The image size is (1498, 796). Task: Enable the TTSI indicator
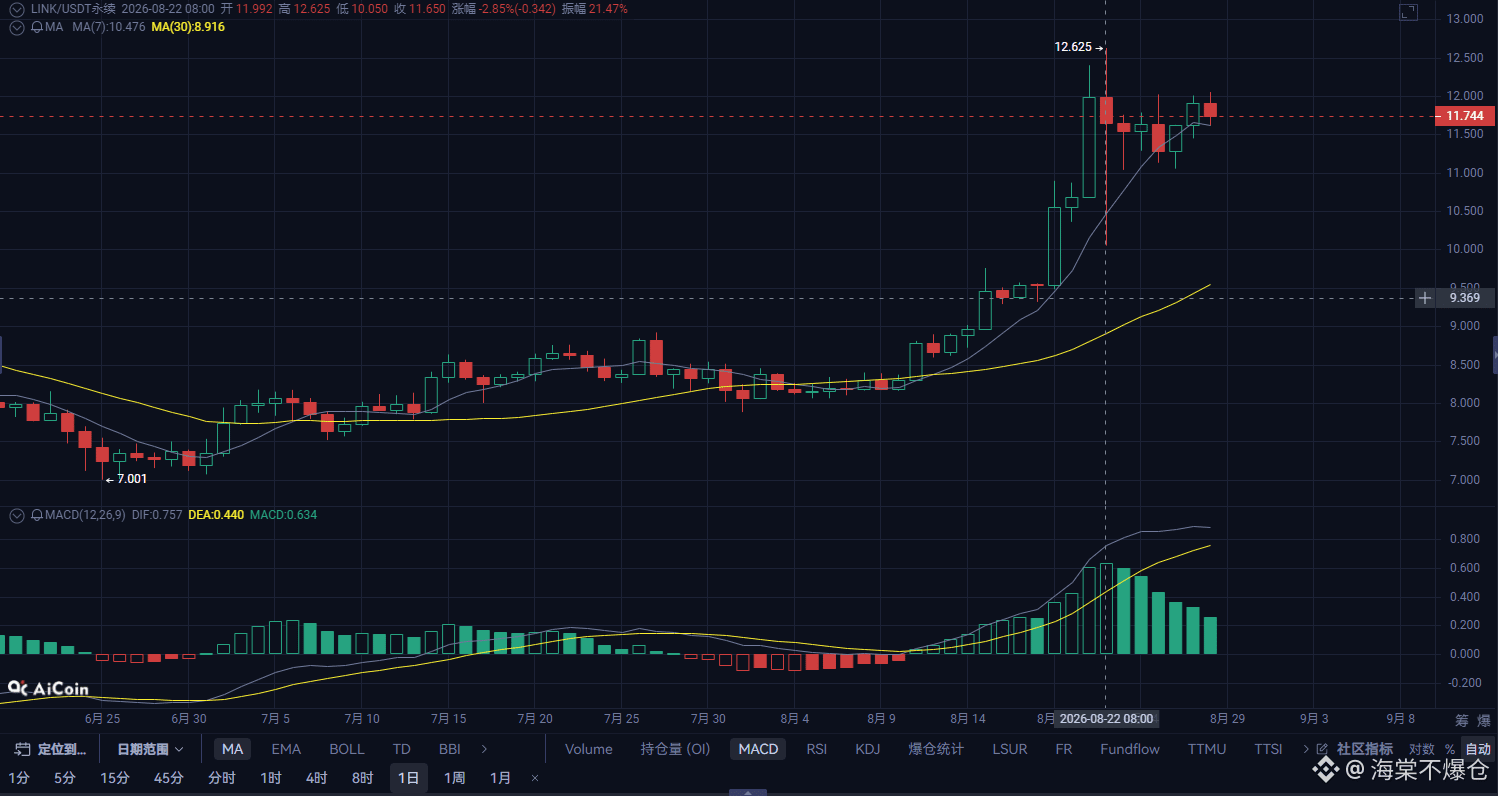(1268, 749)
